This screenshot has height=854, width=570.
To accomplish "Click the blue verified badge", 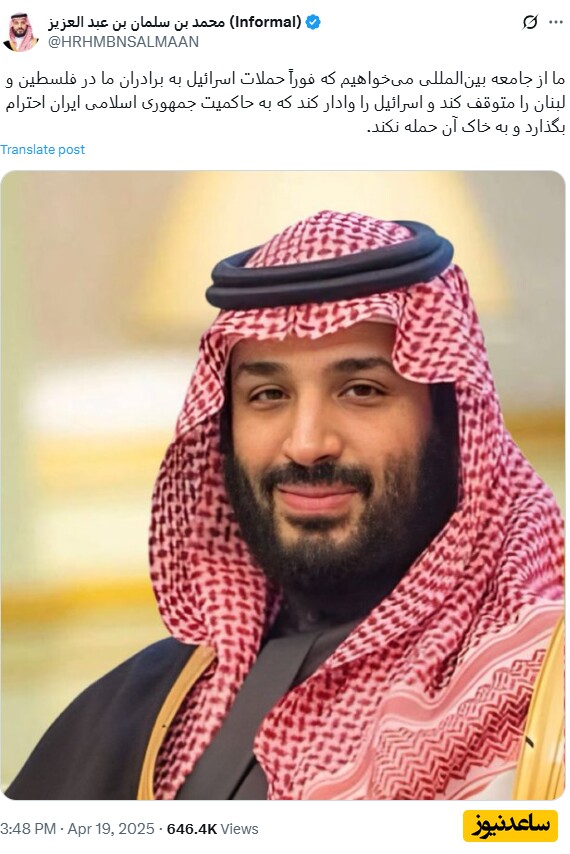I will [312, 22].
